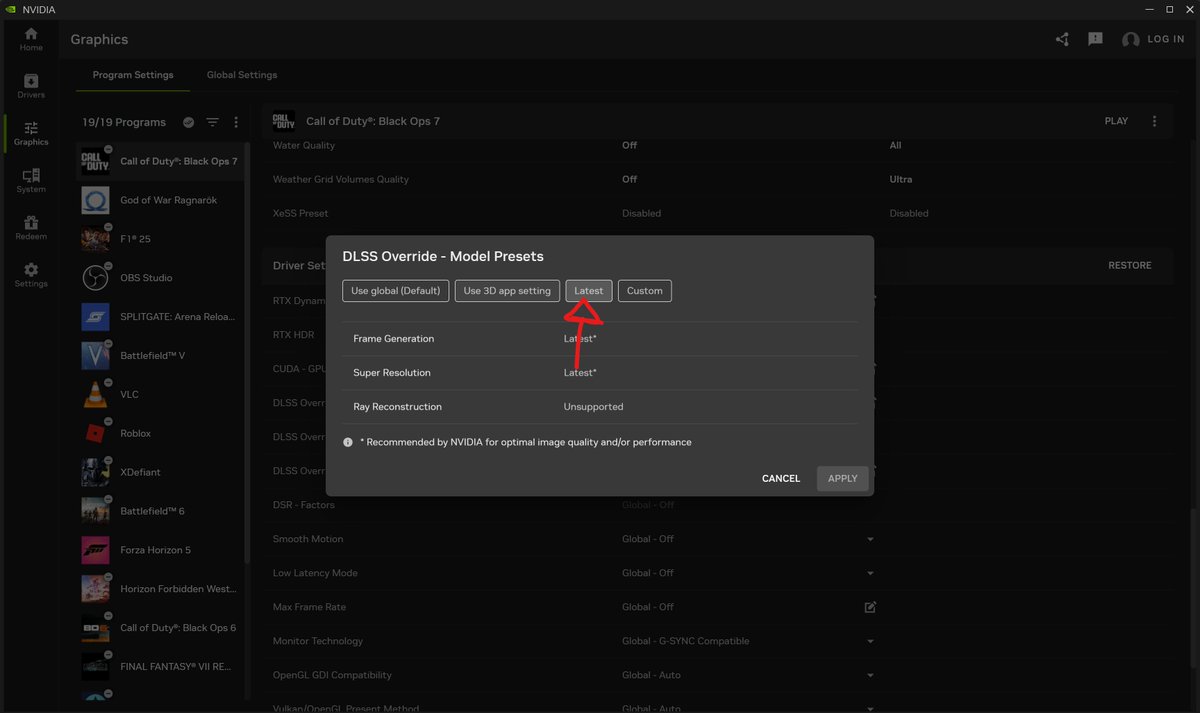Click the LOG IN account button
The height and width of the screenshot is (713, 1200).
pyautogui.click(x=1153, y=39)
